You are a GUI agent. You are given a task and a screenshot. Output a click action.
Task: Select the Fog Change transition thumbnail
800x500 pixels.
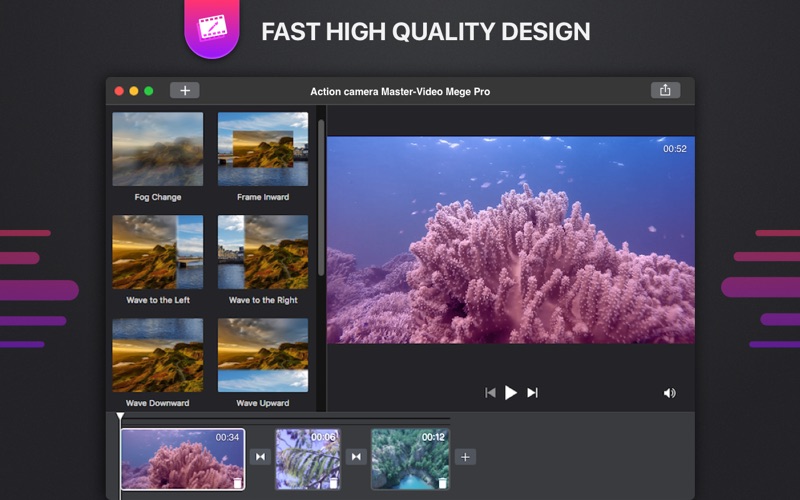pos(158,149)
